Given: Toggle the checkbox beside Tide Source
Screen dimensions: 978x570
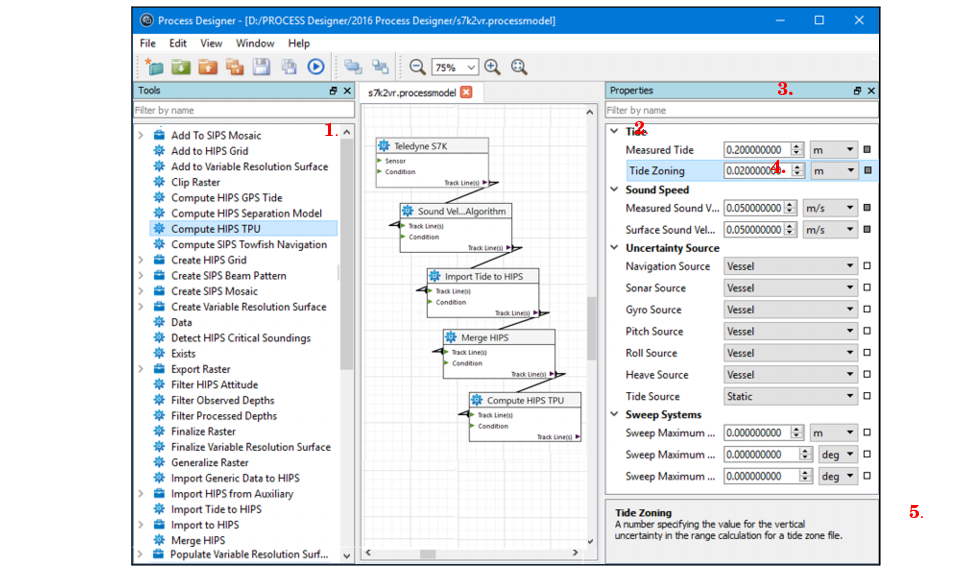Looking at the screenshot, I should click(867, 396).
